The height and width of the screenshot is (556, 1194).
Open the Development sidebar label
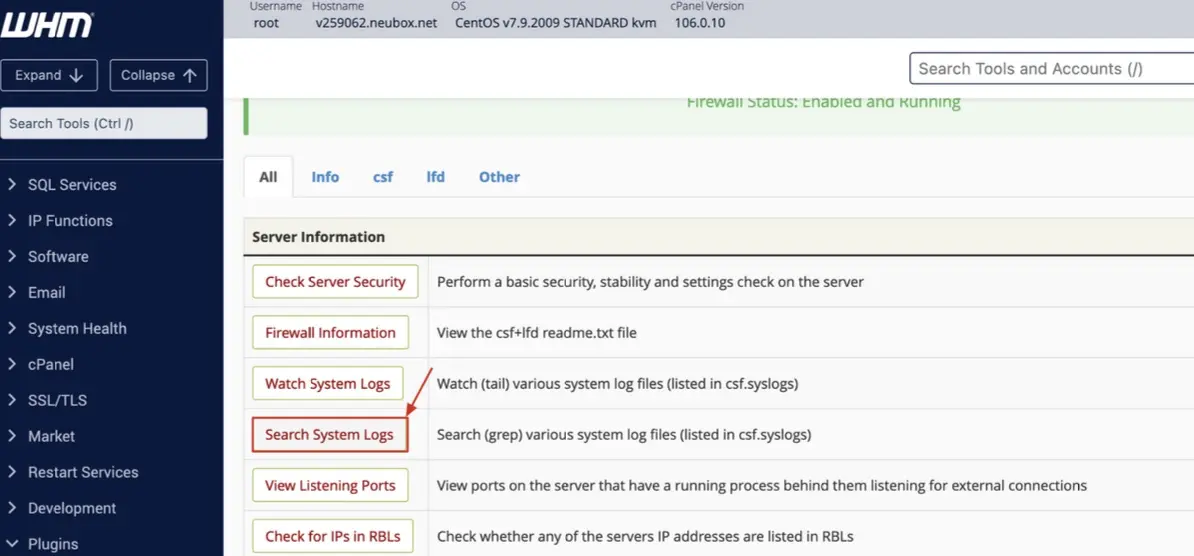[x=72, y=507]
